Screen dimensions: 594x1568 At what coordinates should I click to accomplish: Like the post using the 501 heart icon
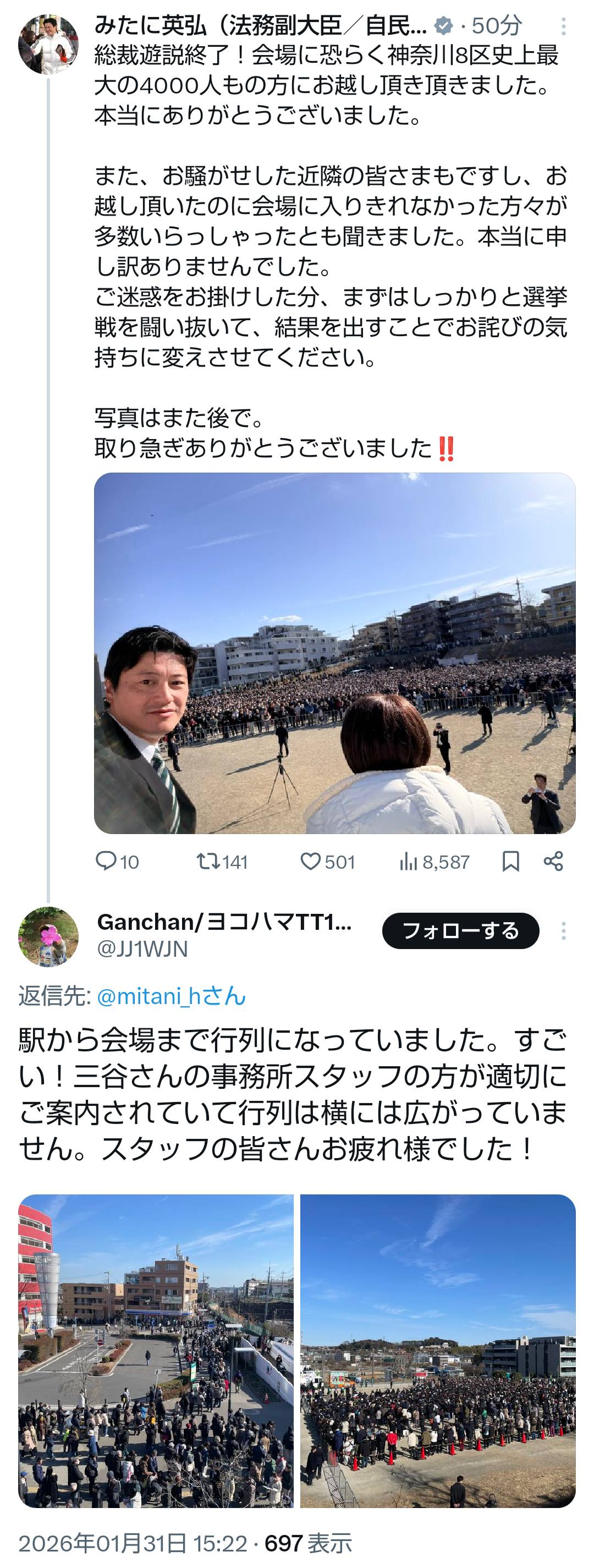coord(310,860)
